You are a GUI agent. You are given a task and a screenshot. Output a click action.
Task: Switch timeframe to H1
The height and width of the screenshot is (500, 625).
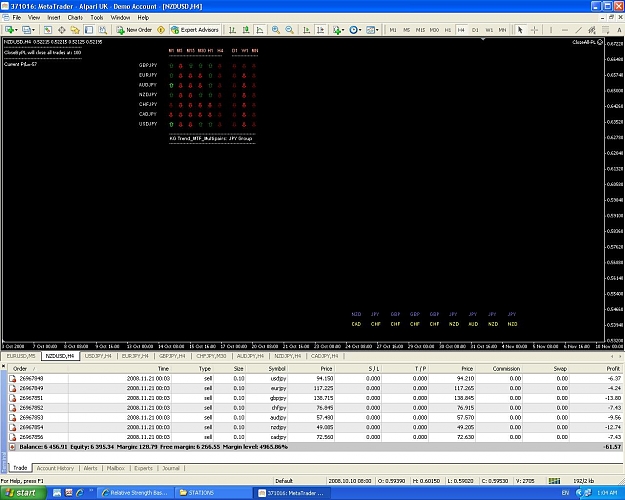(448, 30)
